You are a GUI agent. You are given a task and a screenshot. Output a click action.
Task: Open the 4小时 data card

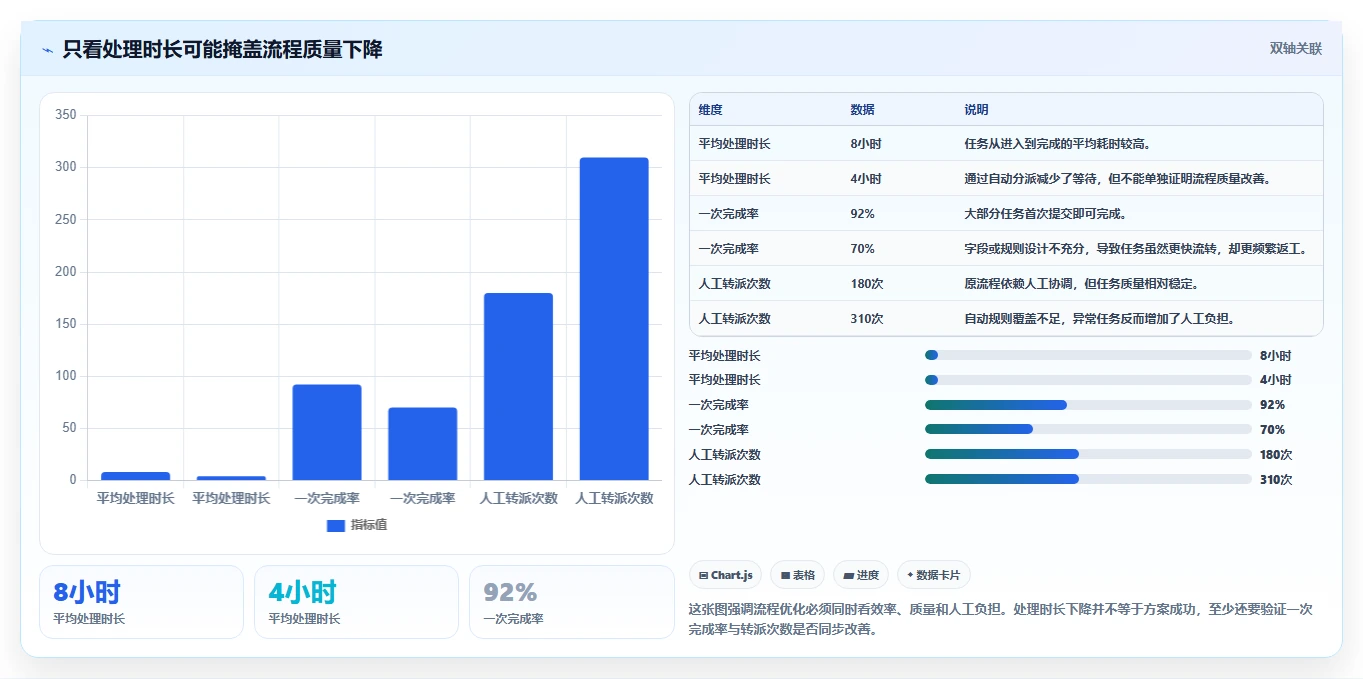[356, 602]
